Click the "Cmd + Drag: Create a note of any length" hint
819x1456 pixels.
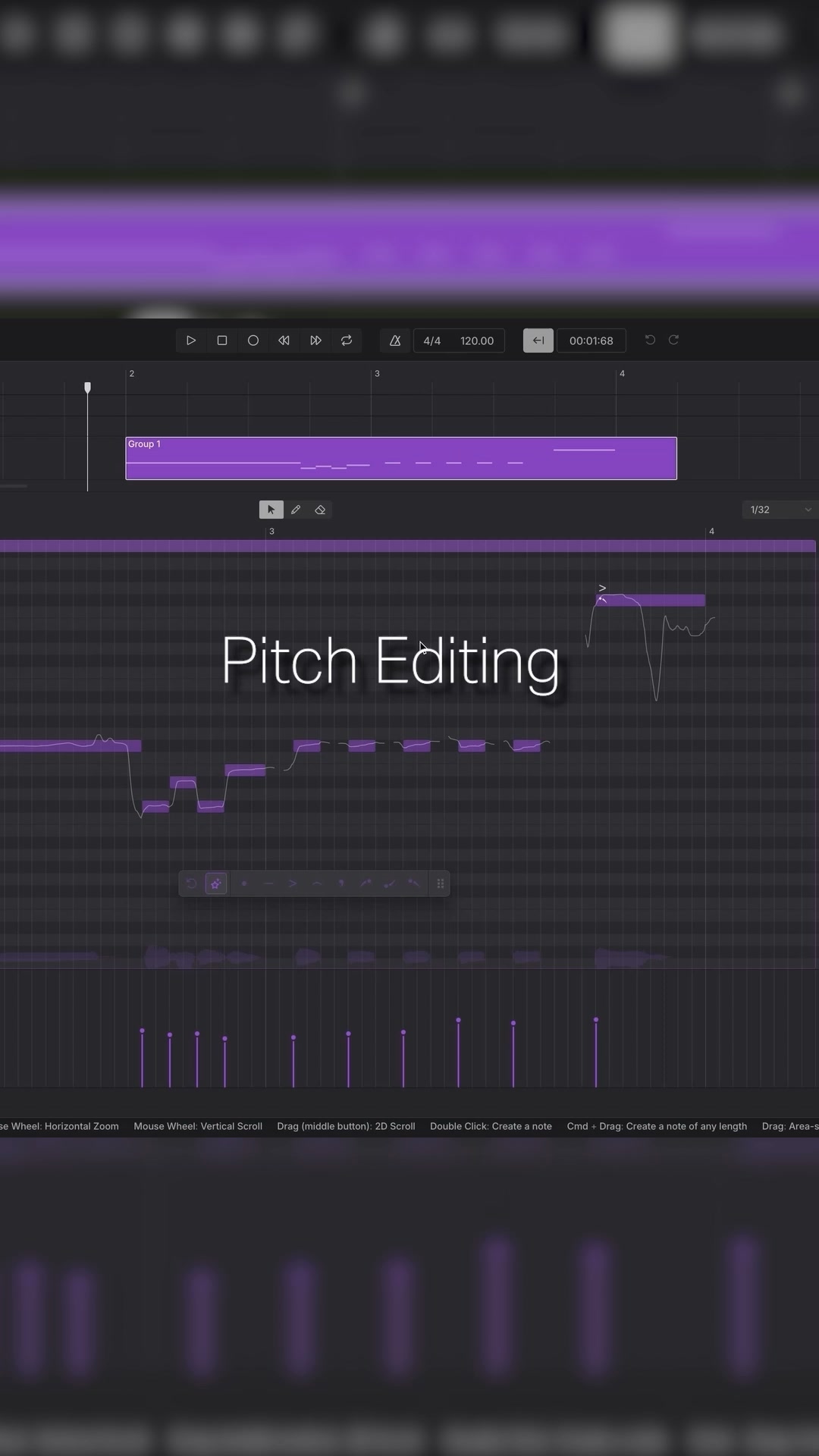(x=657, y=1126)
